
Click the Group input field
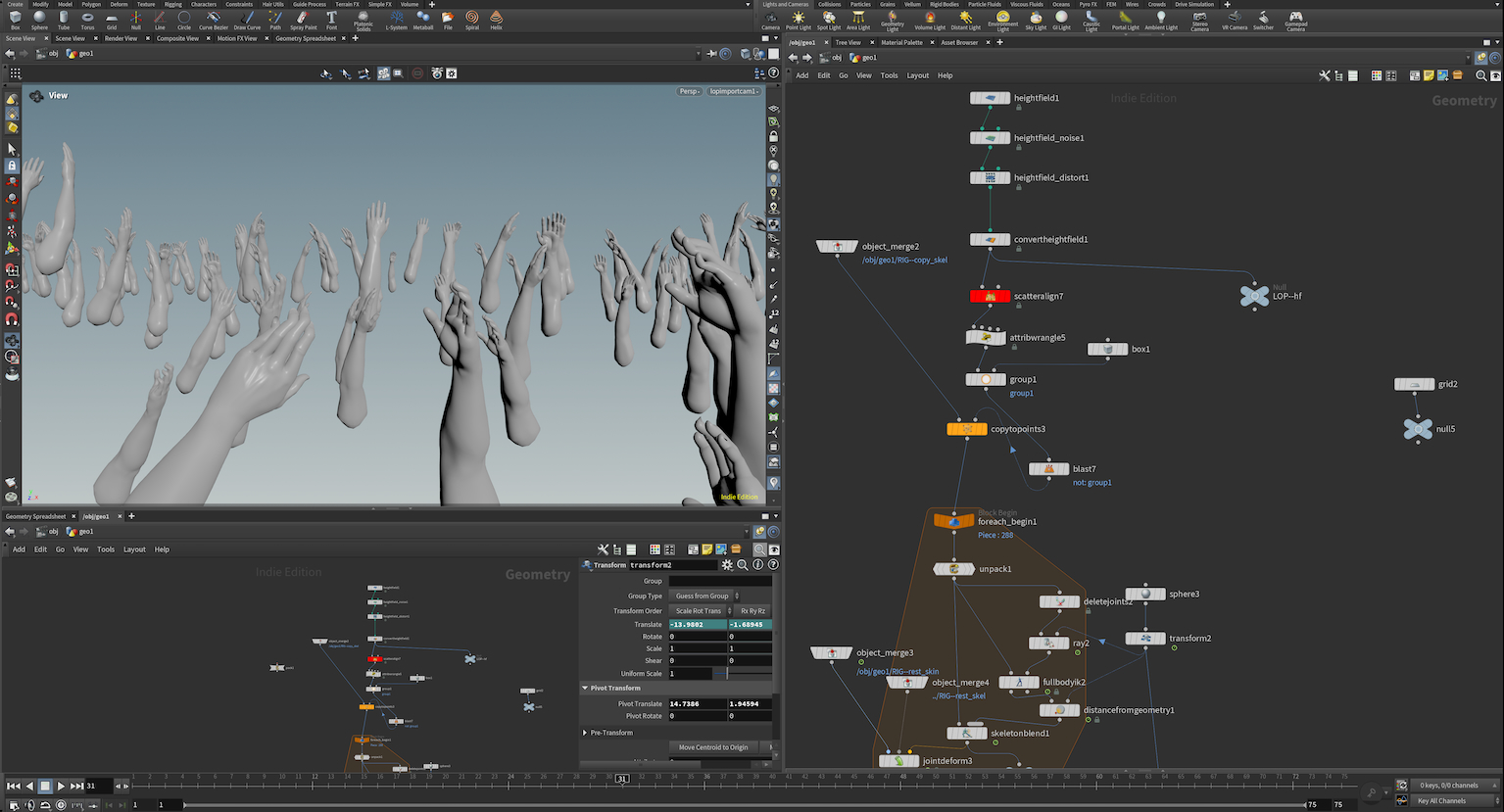point(720,581)
